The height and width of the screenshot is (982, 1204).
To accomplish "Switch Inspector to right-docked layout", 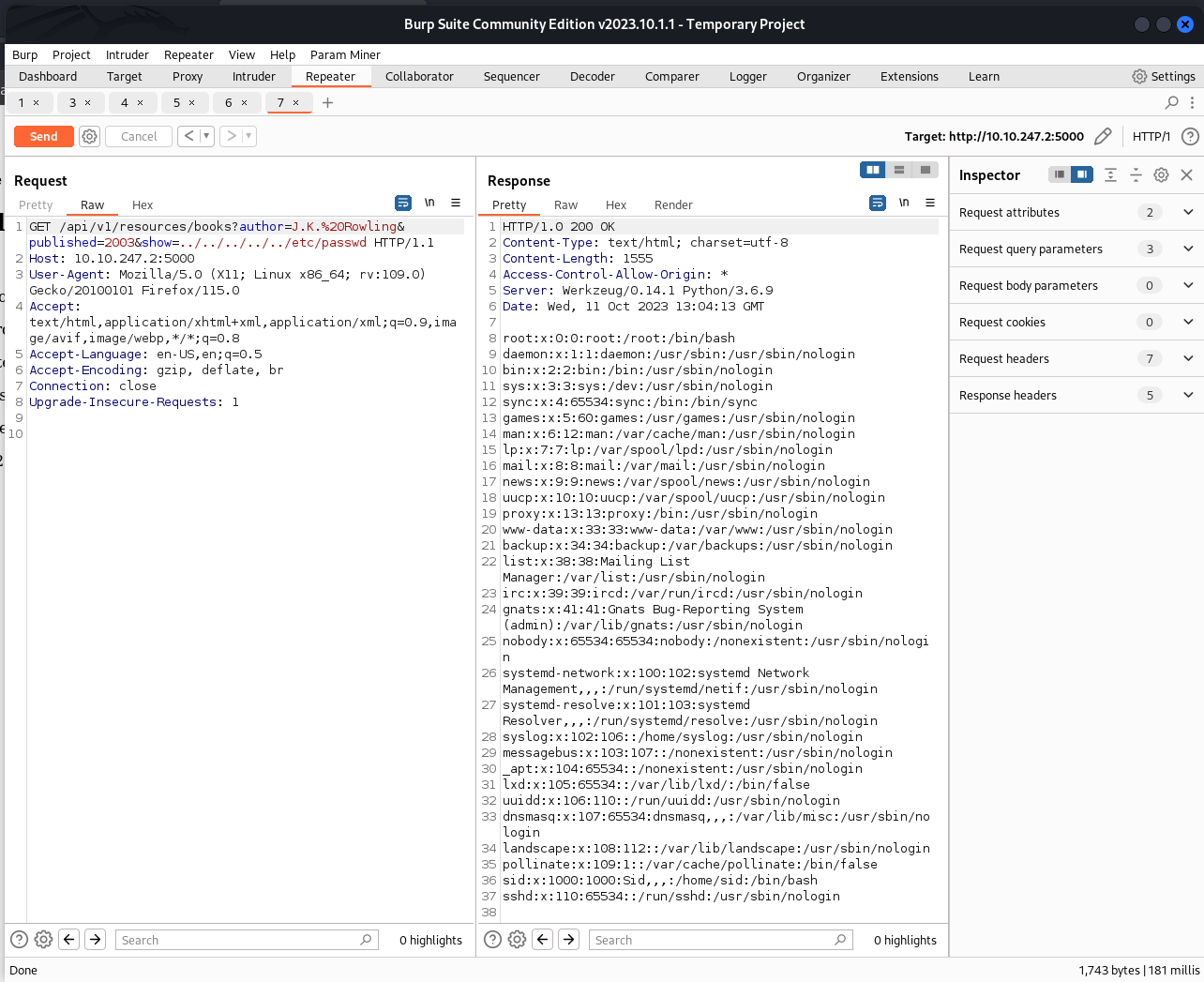I will click(x=1082, y=174).
